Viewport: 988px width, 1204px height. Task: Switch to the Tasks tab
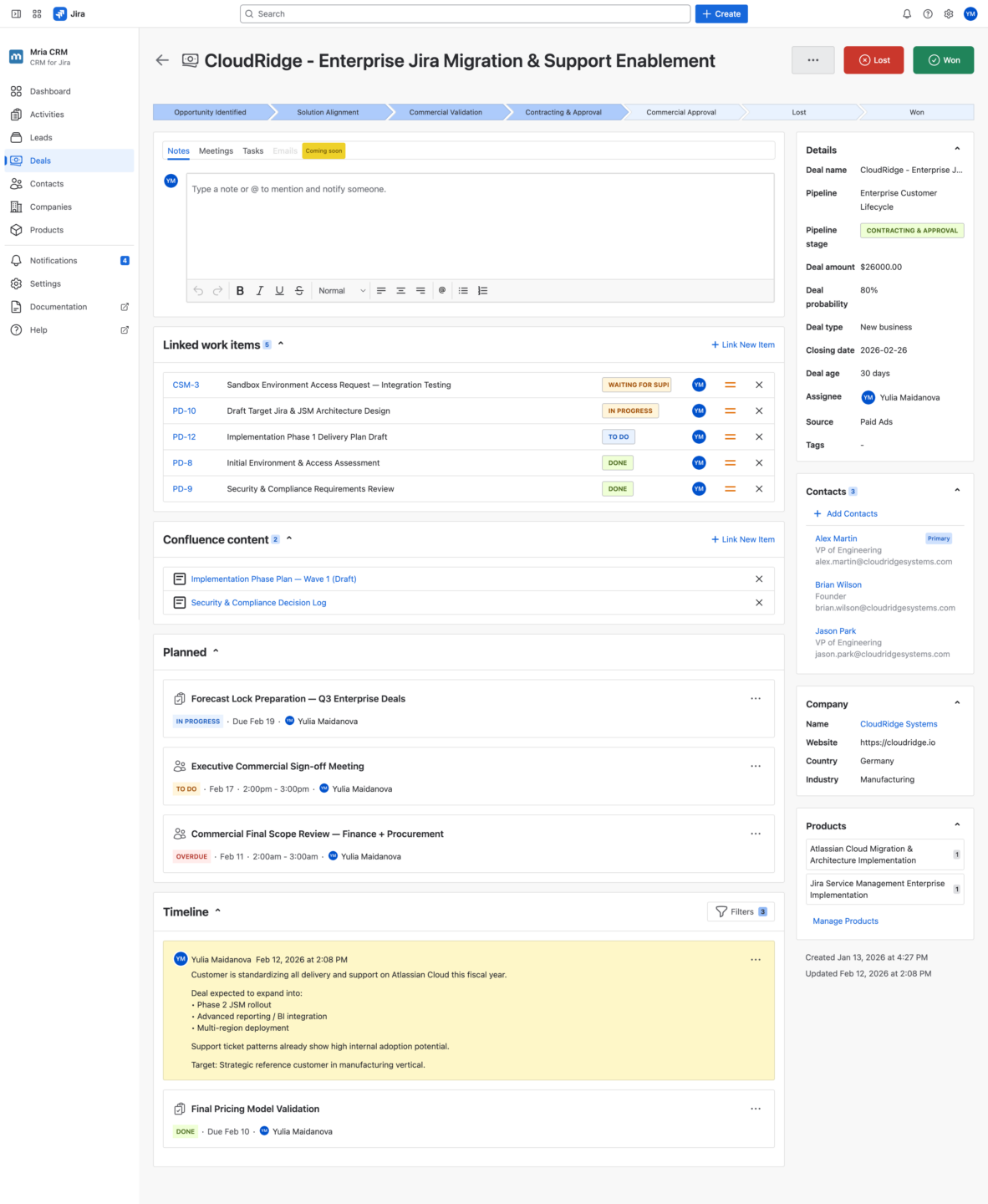253,151
